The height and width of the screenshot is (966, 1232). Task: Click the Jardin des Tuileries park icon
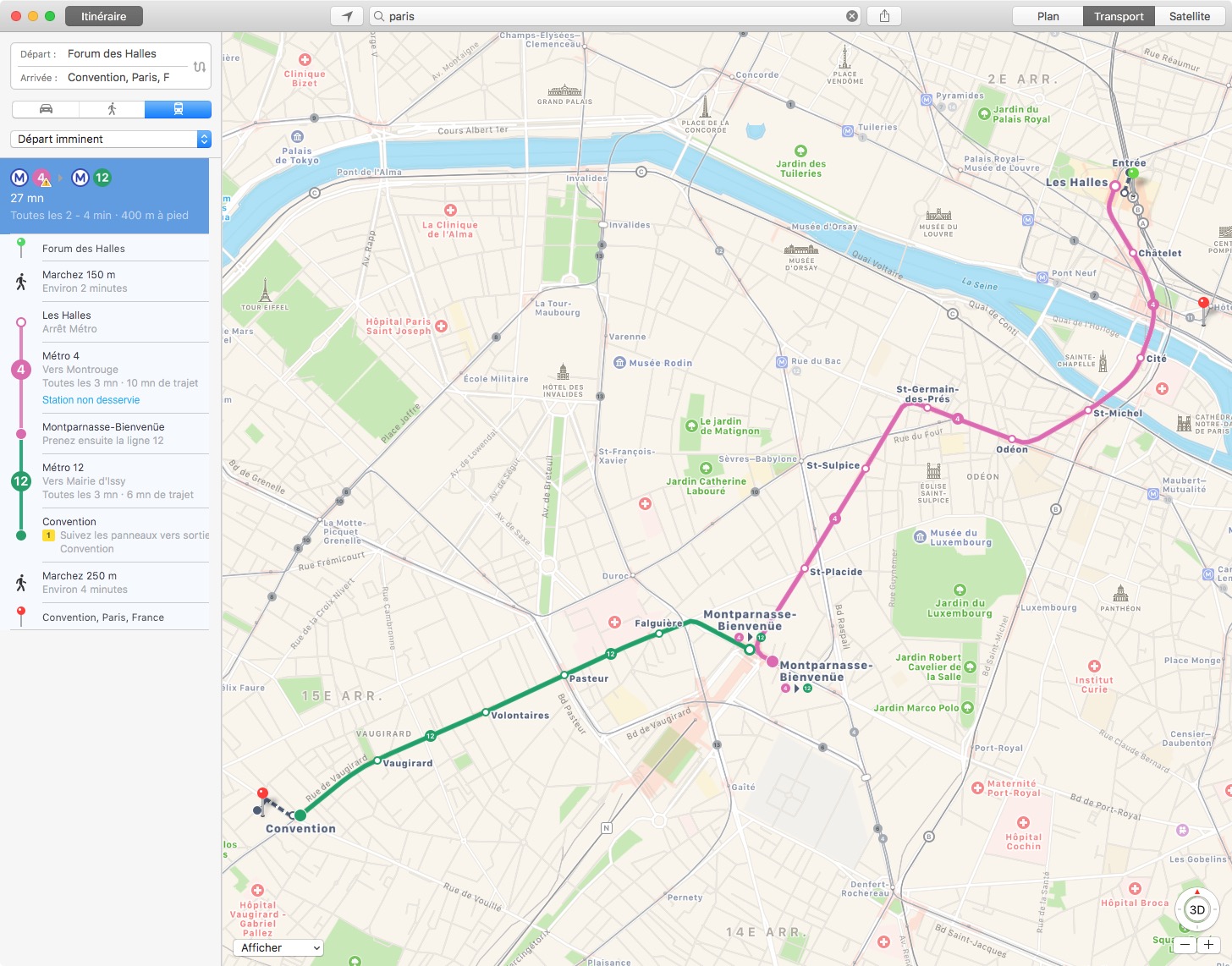[800, 151]
